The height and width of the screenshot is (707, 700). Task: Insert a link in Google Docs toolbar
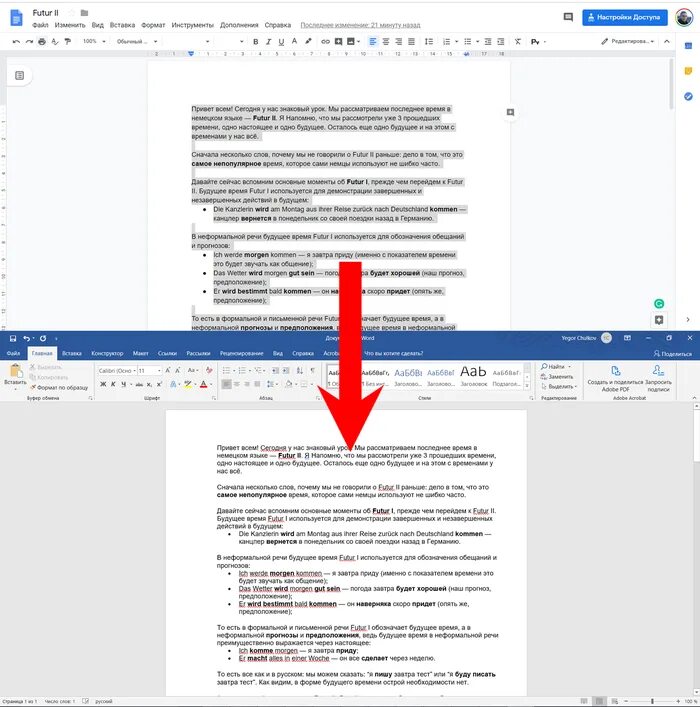coord(325,41)
